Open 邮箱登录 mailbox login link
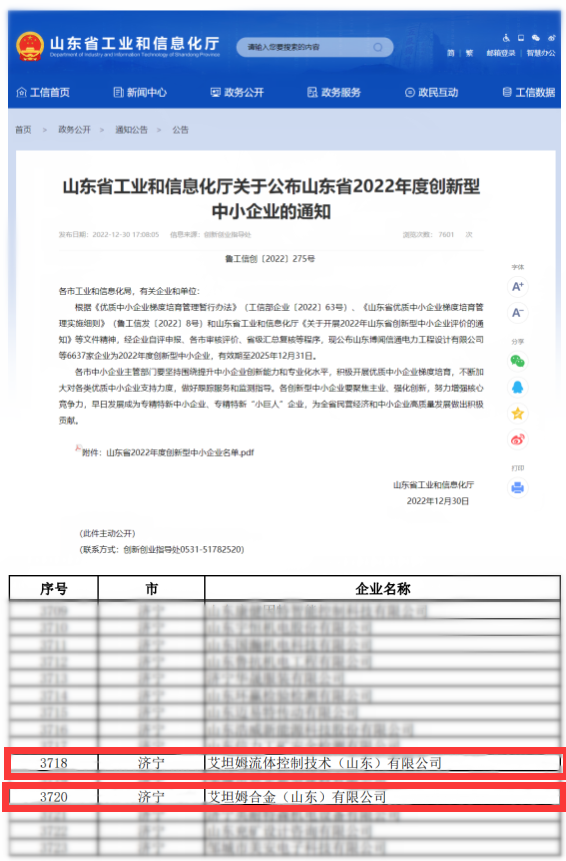Image resolution: width=566 pixels, height=861 pixels. (501, 53)
